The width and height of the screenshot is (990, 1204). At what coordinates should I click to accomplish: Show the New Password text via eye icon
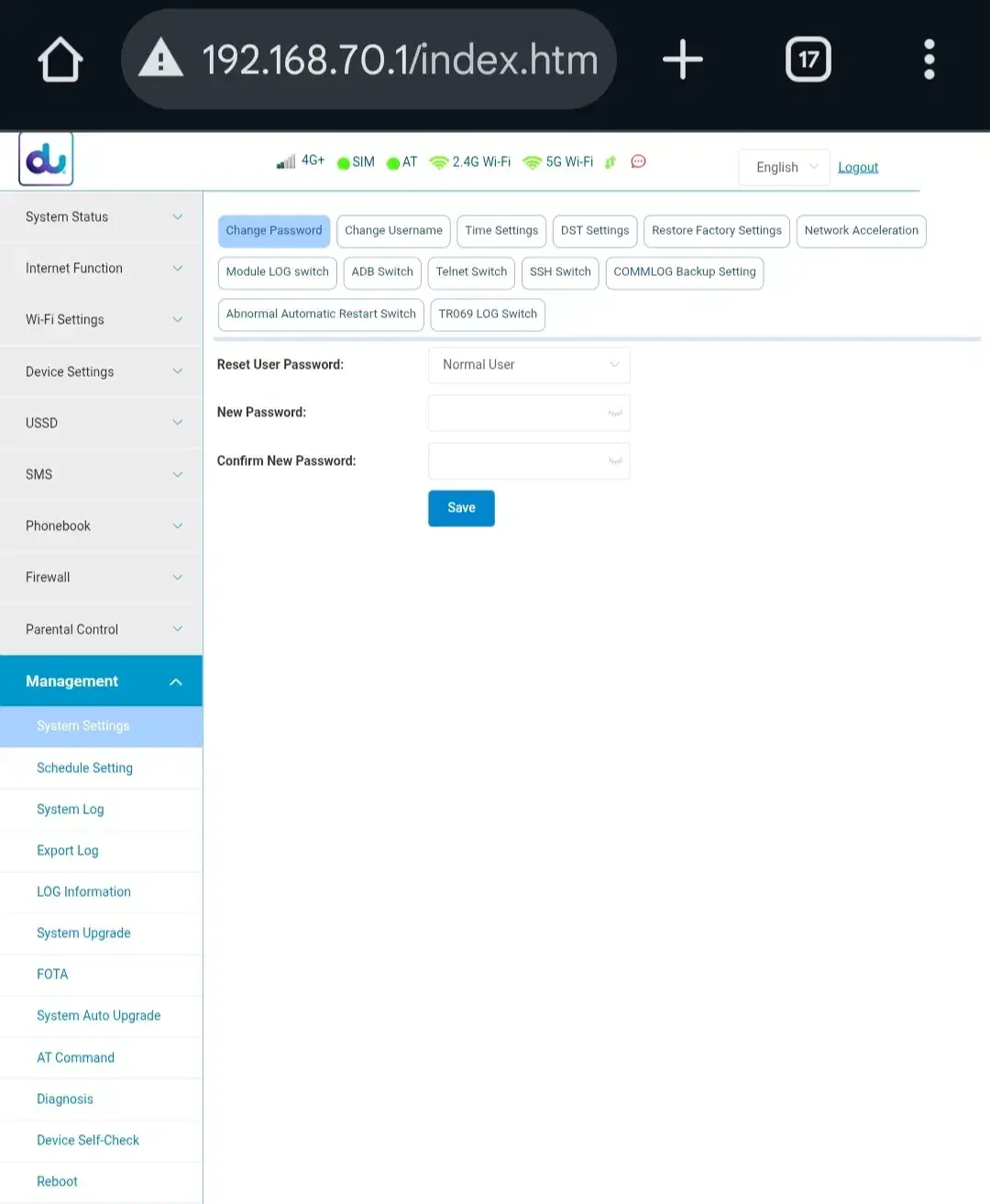615,414
